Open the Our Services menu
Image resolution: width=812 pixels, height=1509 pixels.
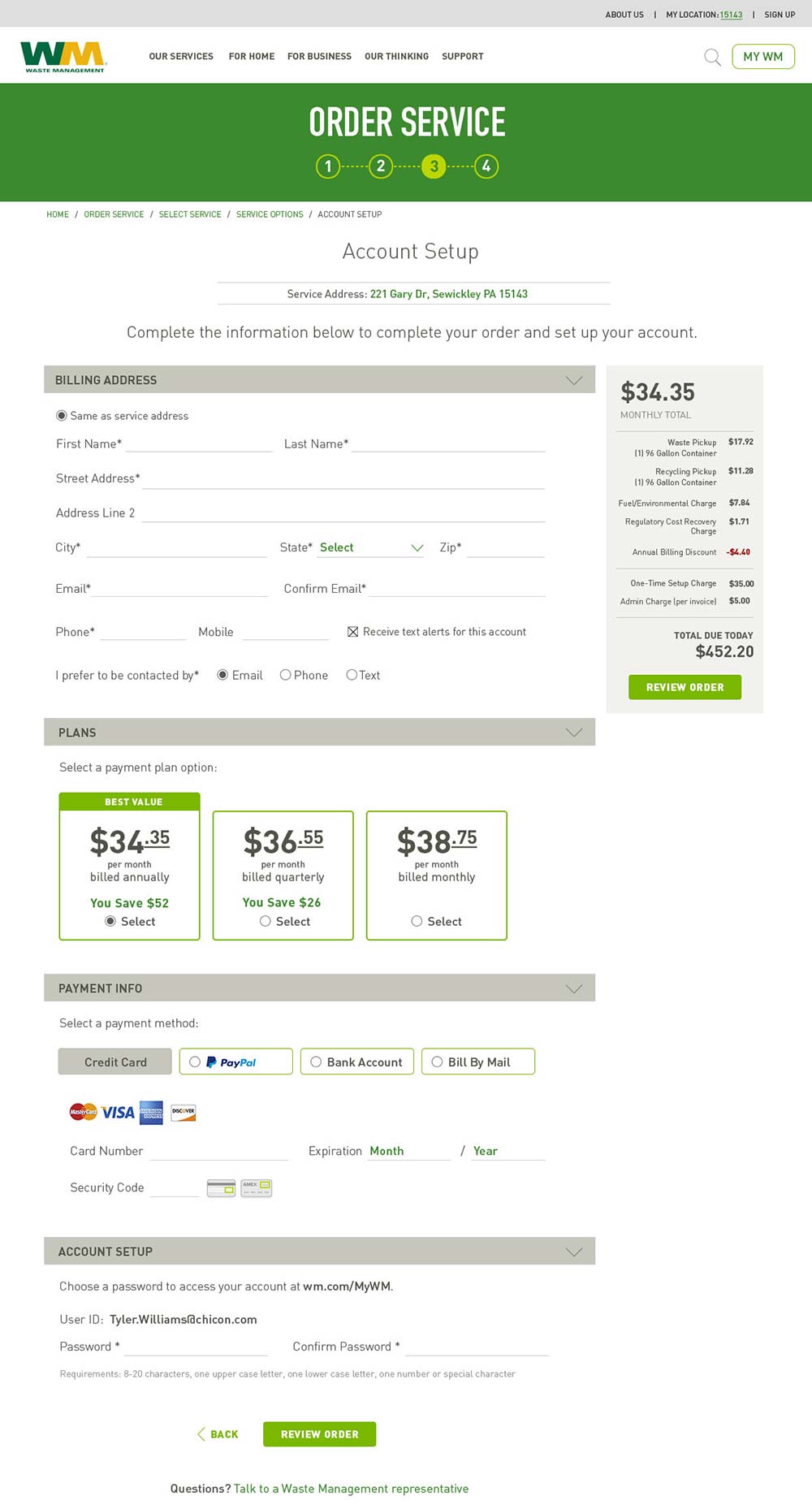(x=181, y=57)
